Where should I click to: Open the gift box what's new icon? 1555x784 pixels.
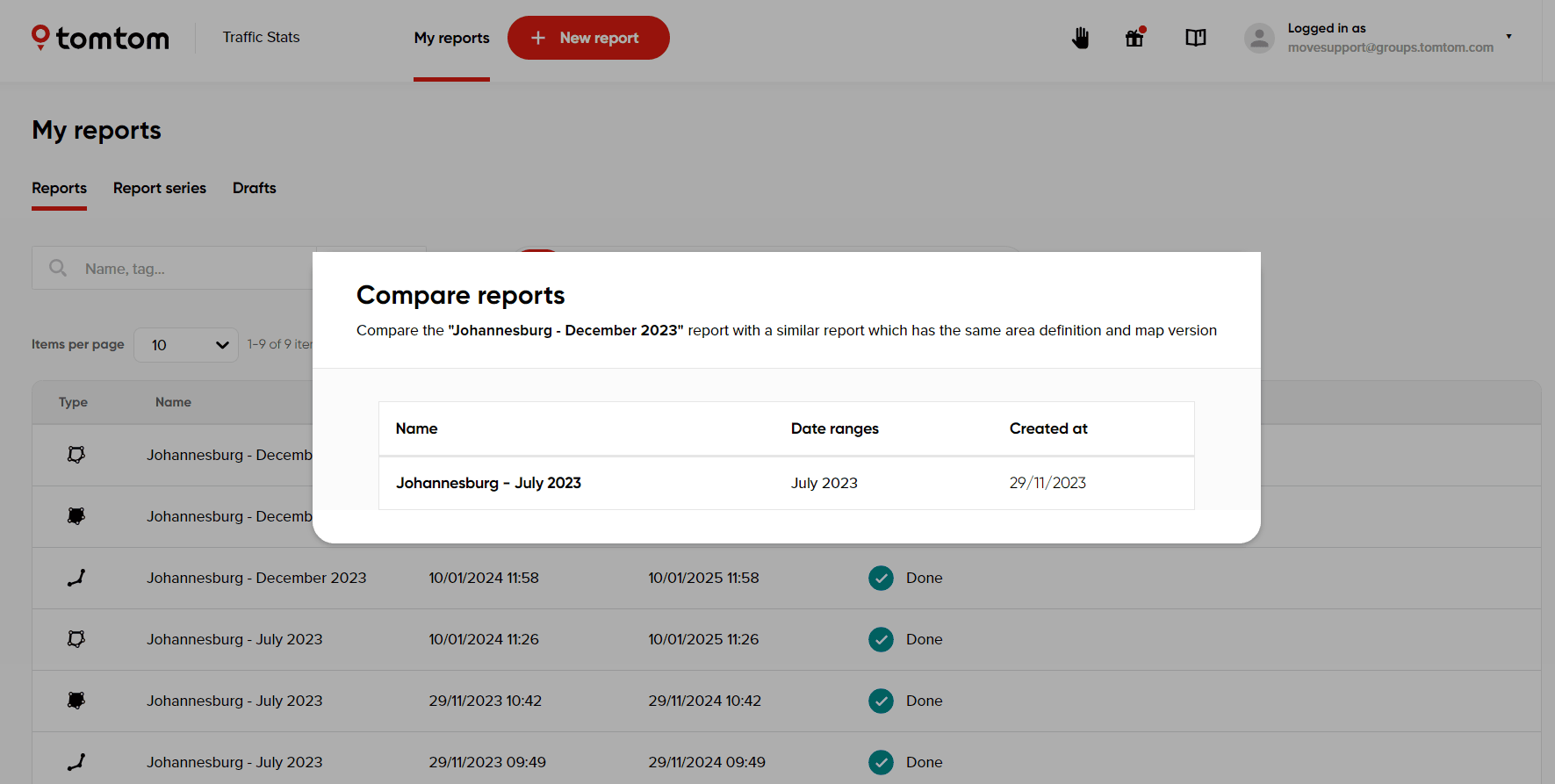[x=1134, y=38]
